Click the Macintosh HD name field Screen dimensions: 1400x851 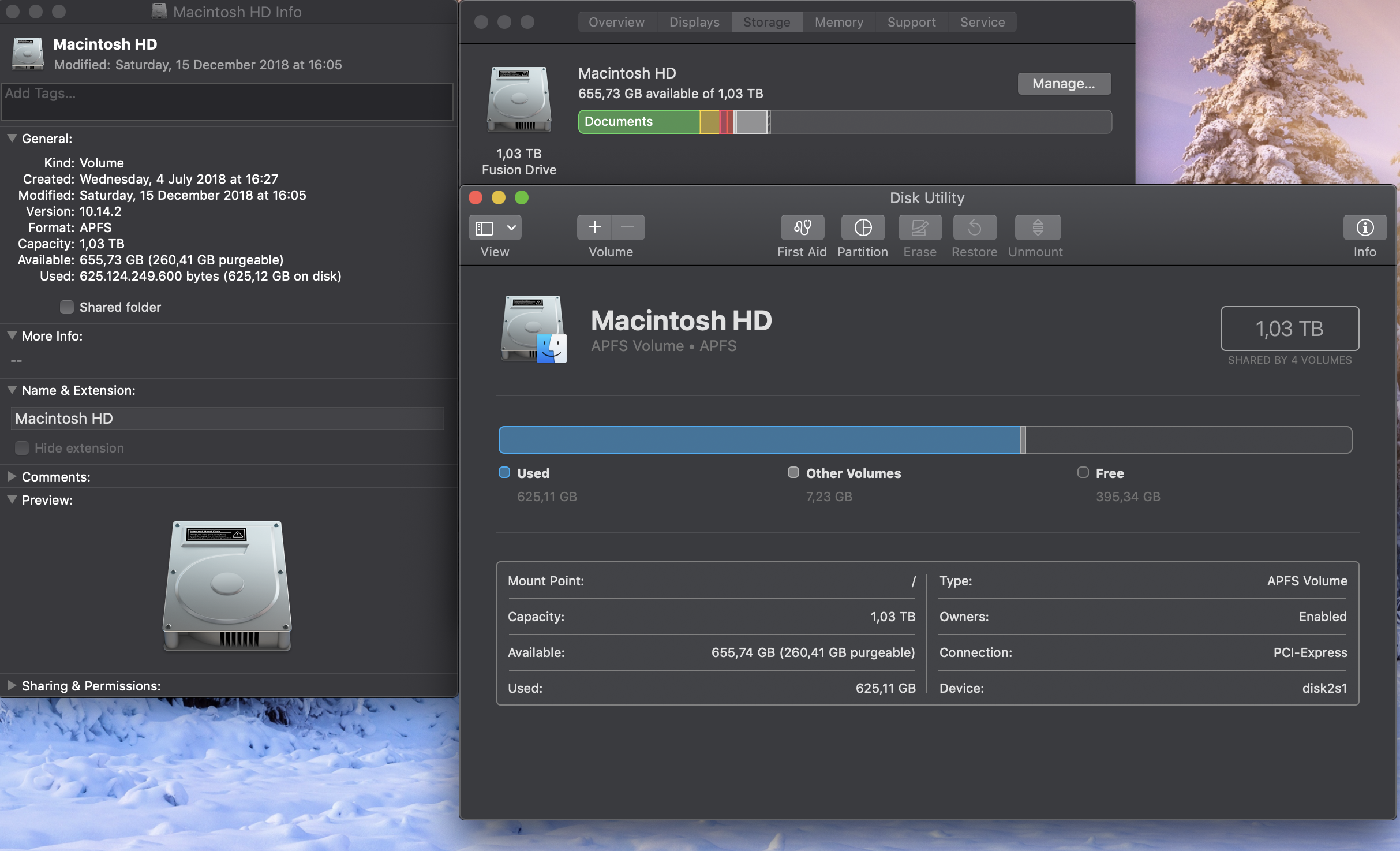227,418
